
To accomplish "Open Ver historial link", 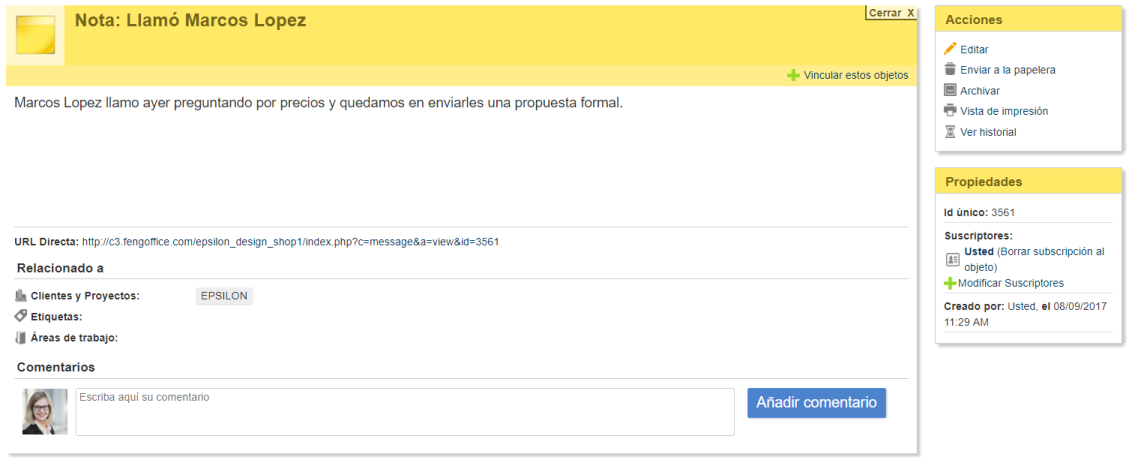I will (988, 132).
